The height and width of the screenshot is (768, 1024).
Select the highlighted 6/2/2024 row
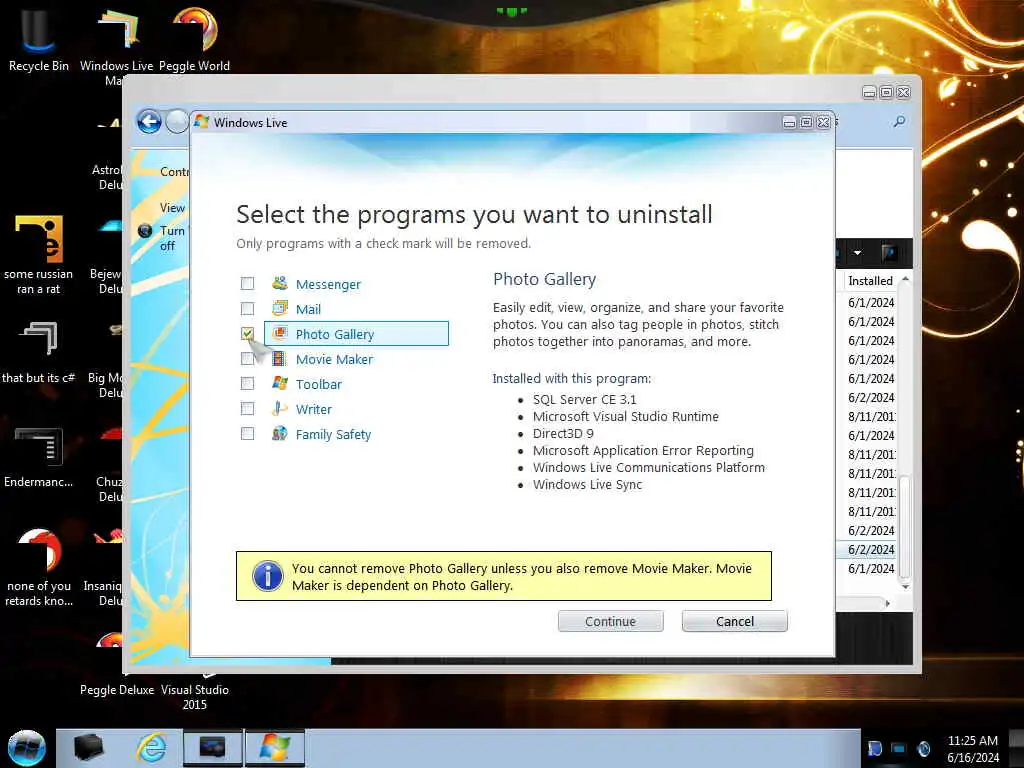pyautogui.click(x=868, y=550)
